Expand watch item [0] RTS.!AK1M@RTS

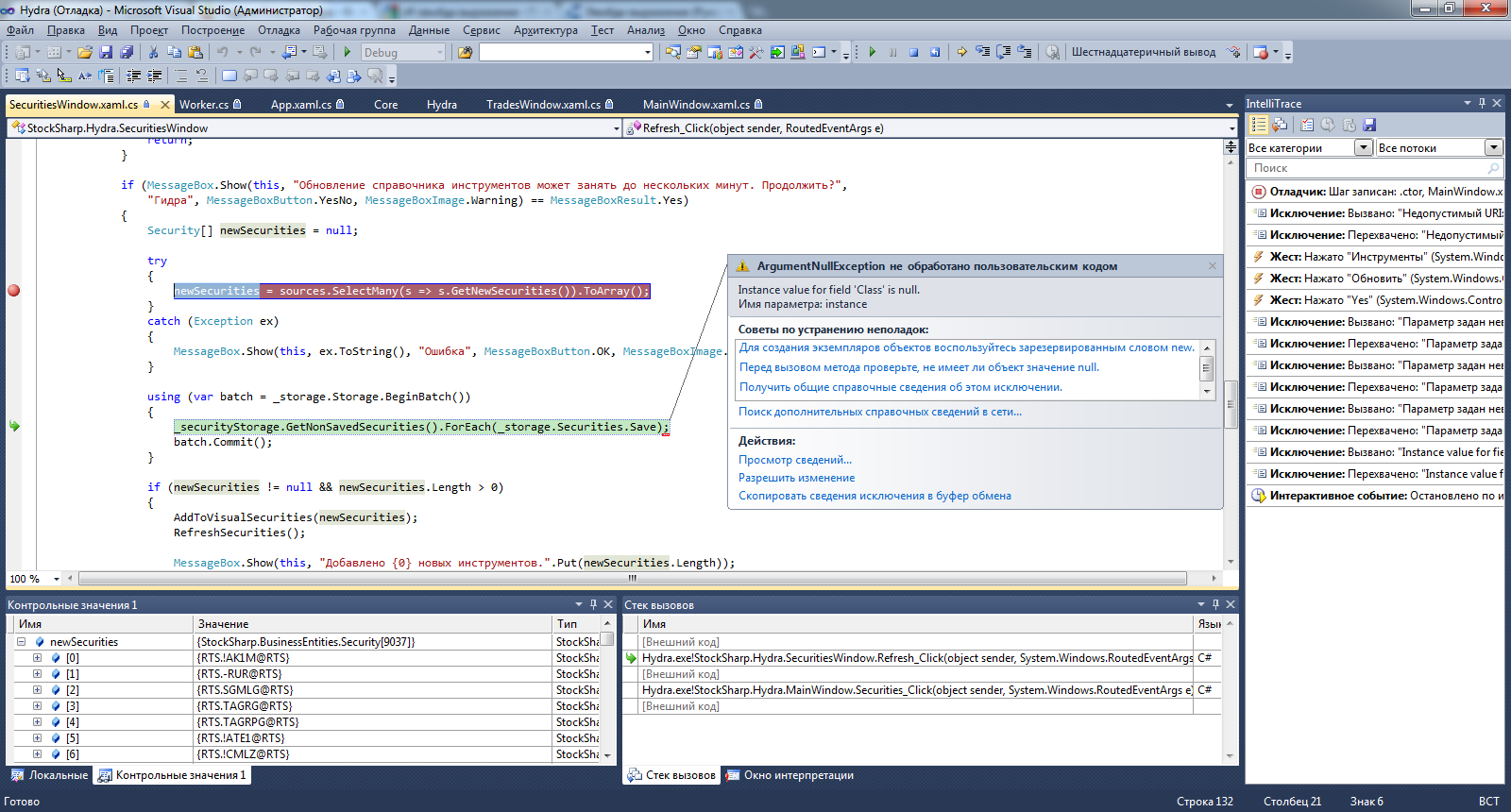(x=37, y=658)
